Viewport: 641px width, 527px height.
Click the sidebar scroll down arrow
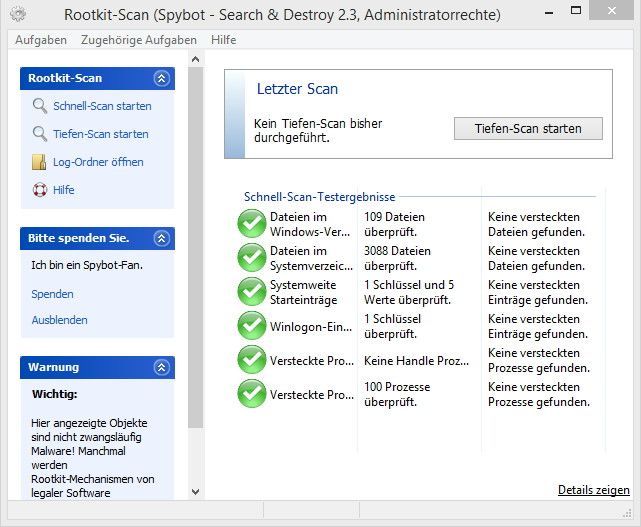(195, 491)
